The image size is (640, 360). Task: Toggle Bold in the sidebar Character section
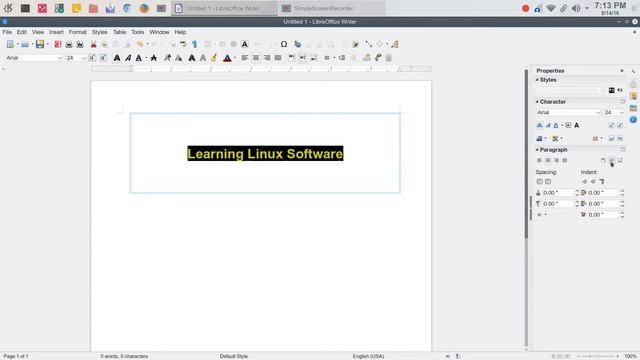(x=540, y=125)
